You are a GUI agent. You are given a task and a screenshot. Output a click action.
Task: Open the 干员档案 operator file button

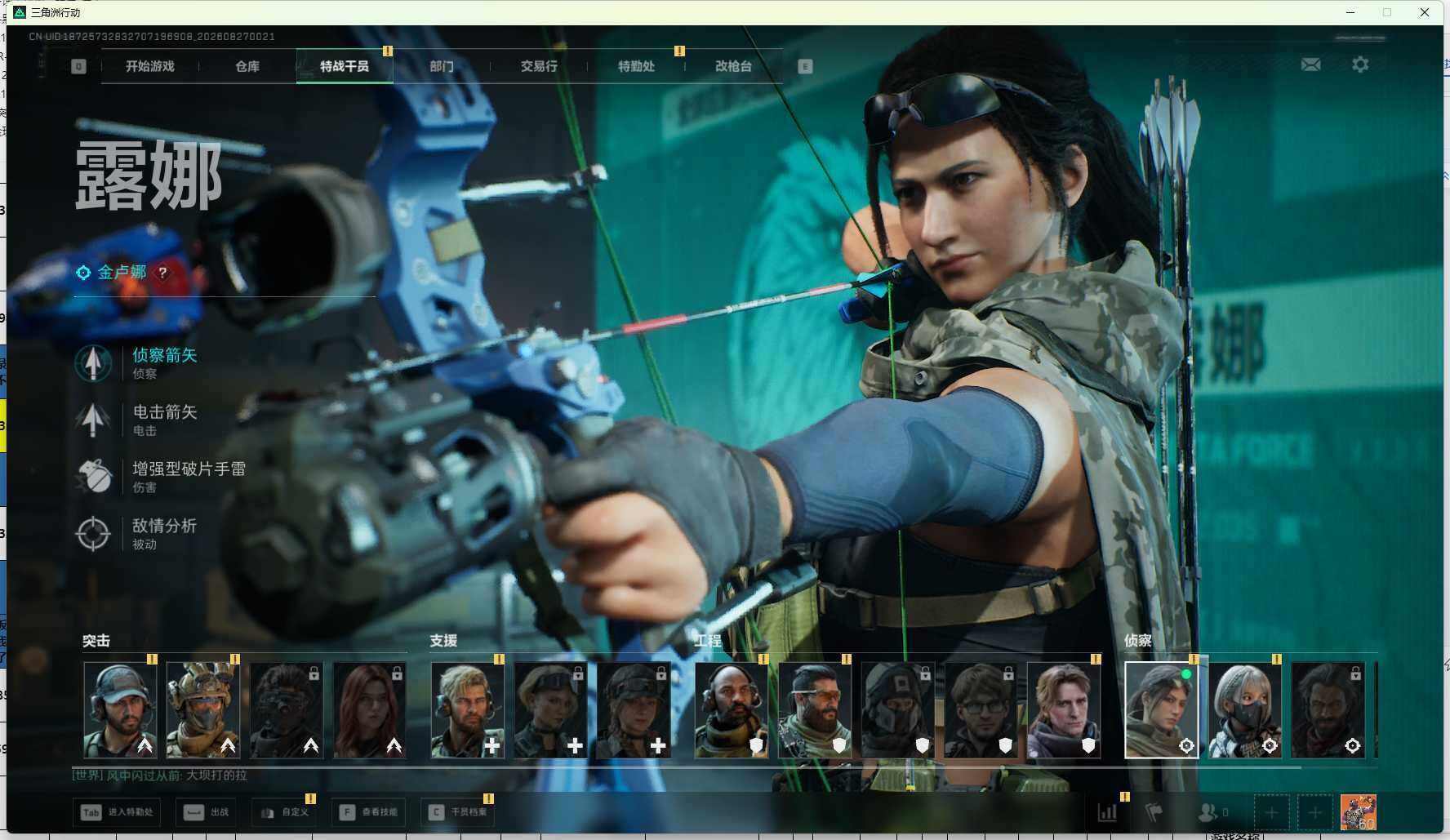point(458,812)
